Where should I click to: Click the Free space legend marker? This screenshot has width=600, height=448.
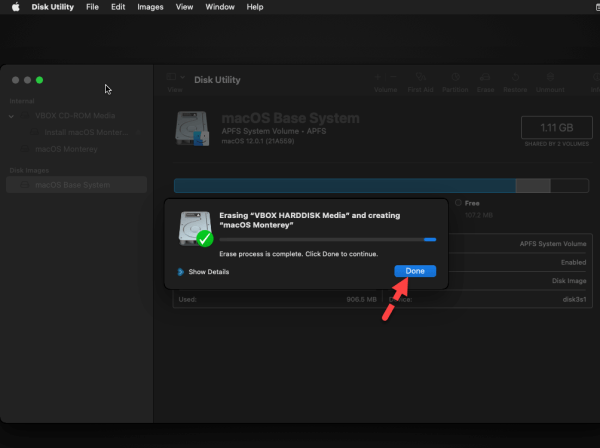tap(458, 203)
